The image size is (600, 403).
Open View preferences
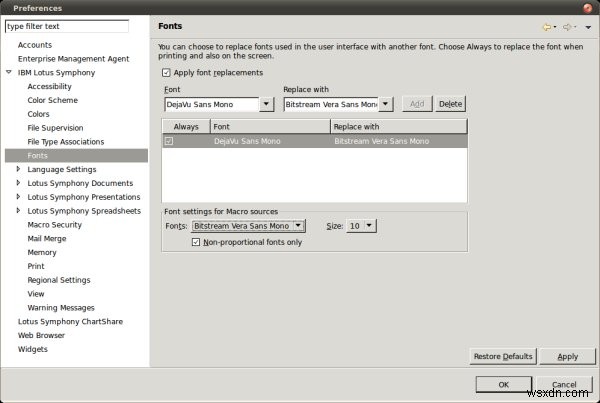(36, 294)
